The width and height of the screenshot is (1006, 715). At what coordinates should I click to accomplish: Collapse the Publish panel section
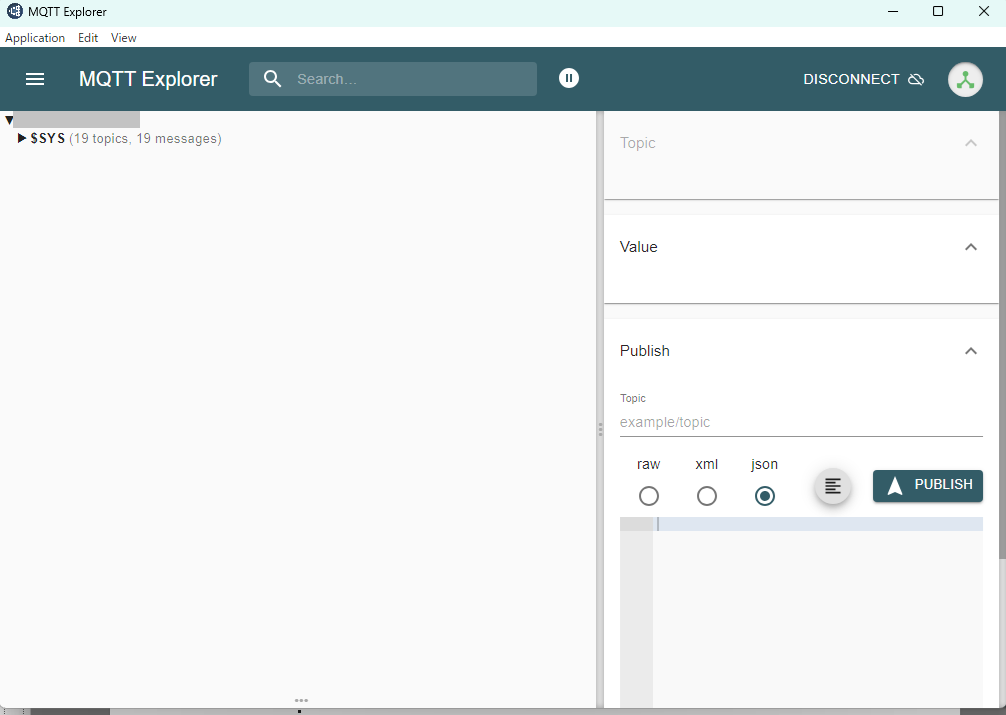coord(970,351)
